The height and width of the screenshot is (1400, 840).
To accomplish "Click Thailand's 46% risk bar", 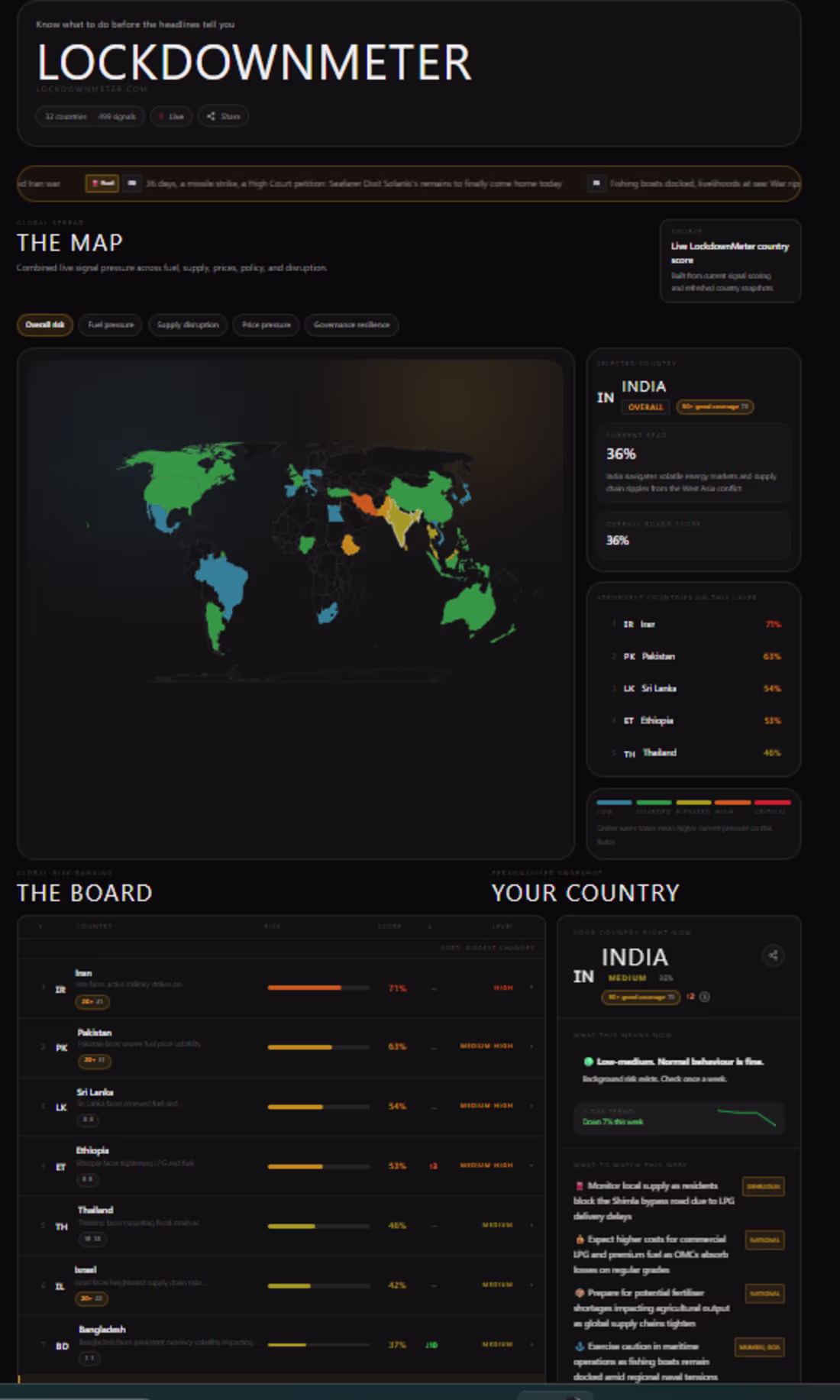I will click(318, 1226).
